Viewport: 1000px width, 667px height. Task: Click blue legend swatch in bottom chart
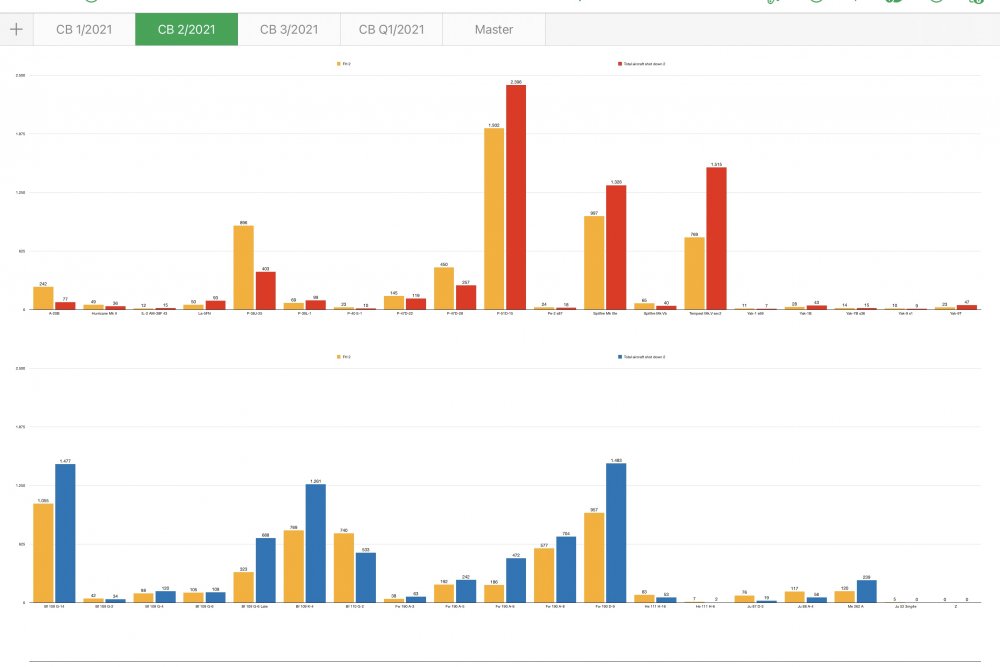[621, 356]
